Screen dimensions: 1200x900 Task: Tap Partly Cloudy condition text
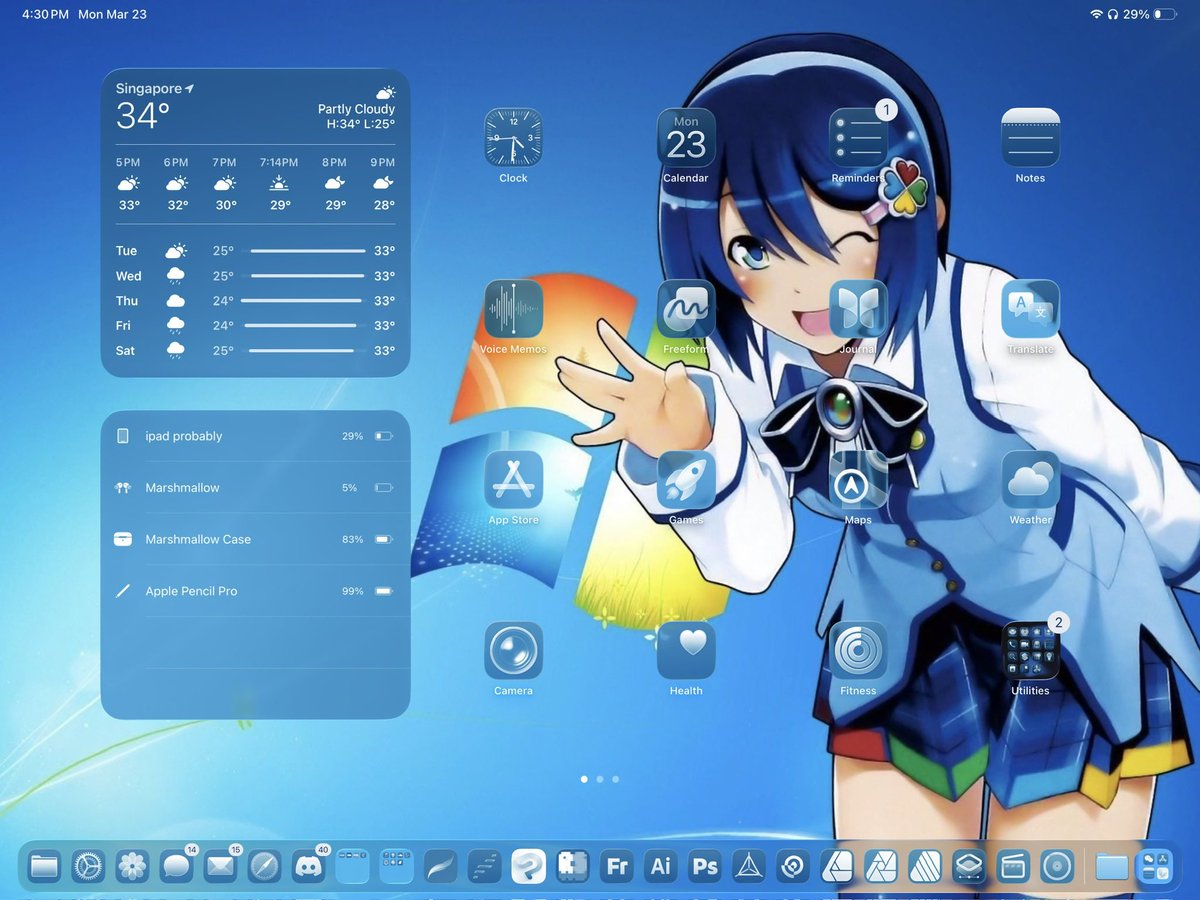356,109
